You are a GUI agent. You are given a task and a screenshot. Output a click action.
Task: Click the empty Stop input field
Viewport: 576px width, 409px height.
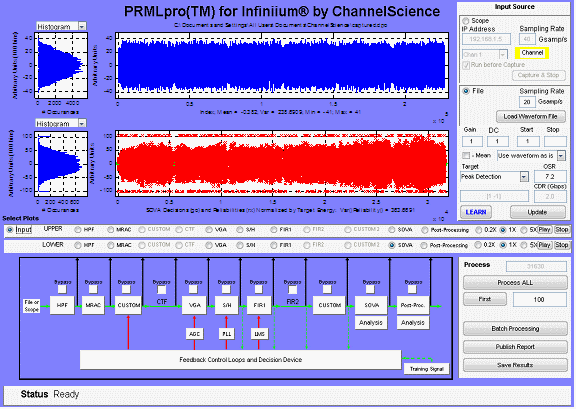tap(555, 141)
